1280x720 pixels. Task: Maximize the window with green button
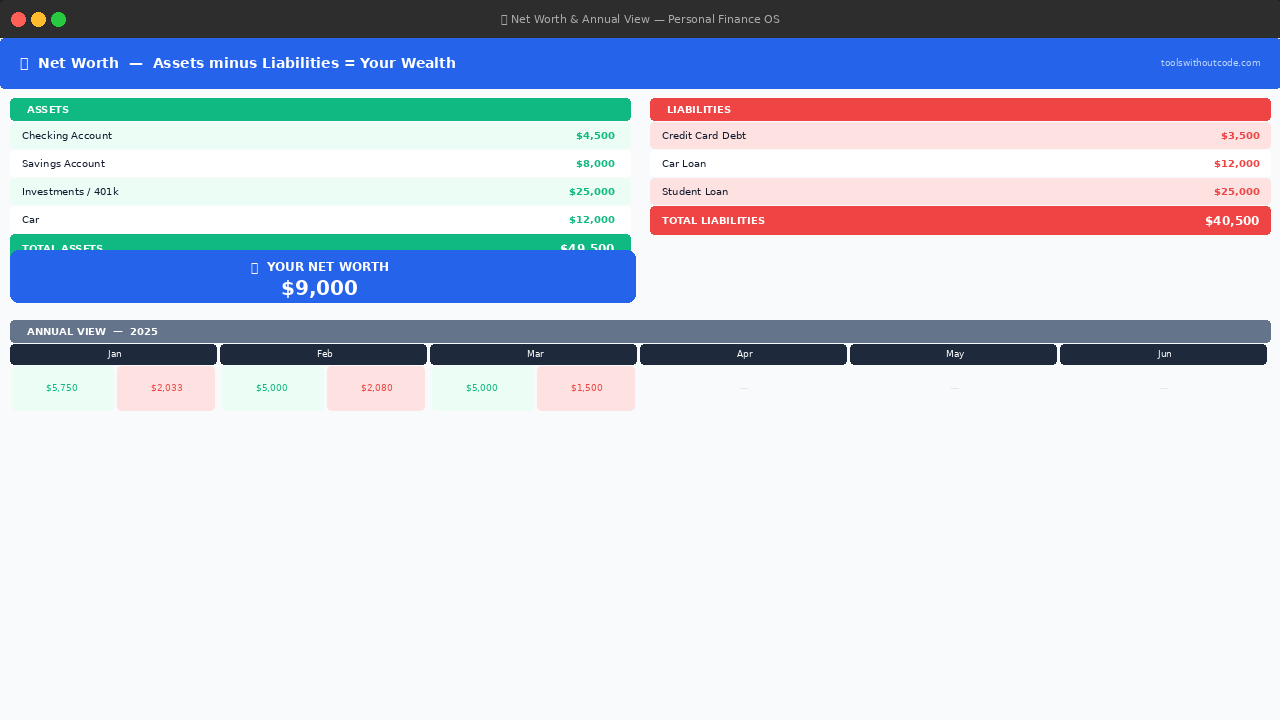[x=58, y=19]
